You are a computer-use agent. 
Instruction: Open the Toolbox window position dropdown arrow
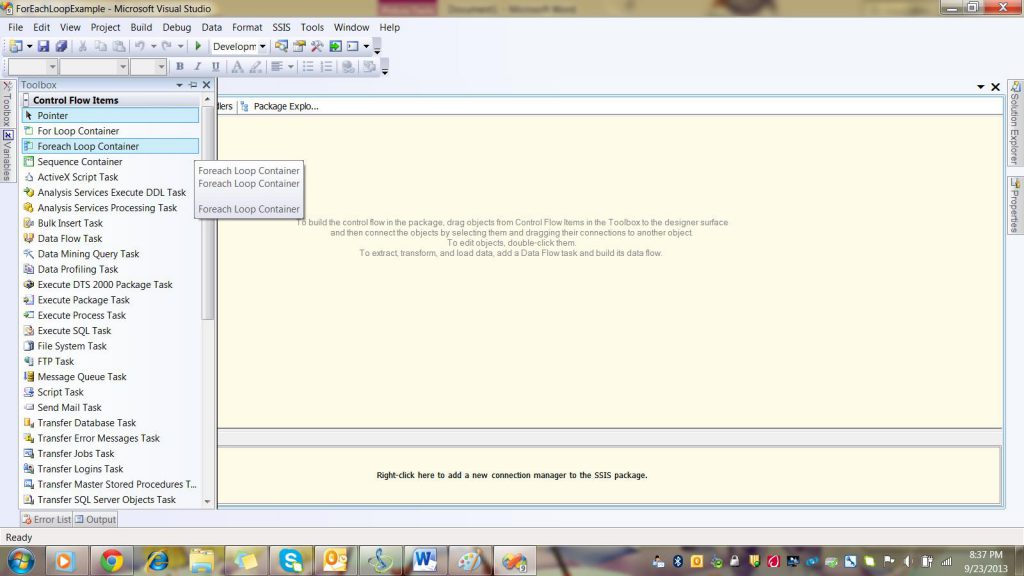[x=180, y=85]
